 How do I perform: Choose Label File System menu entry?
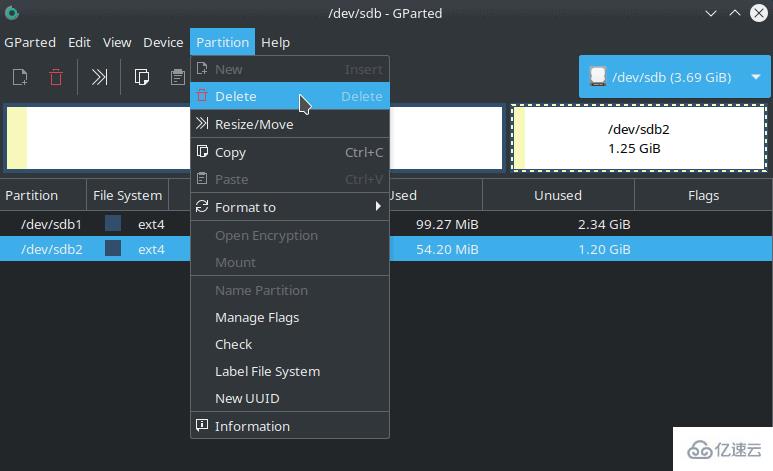tap(290, 371)
